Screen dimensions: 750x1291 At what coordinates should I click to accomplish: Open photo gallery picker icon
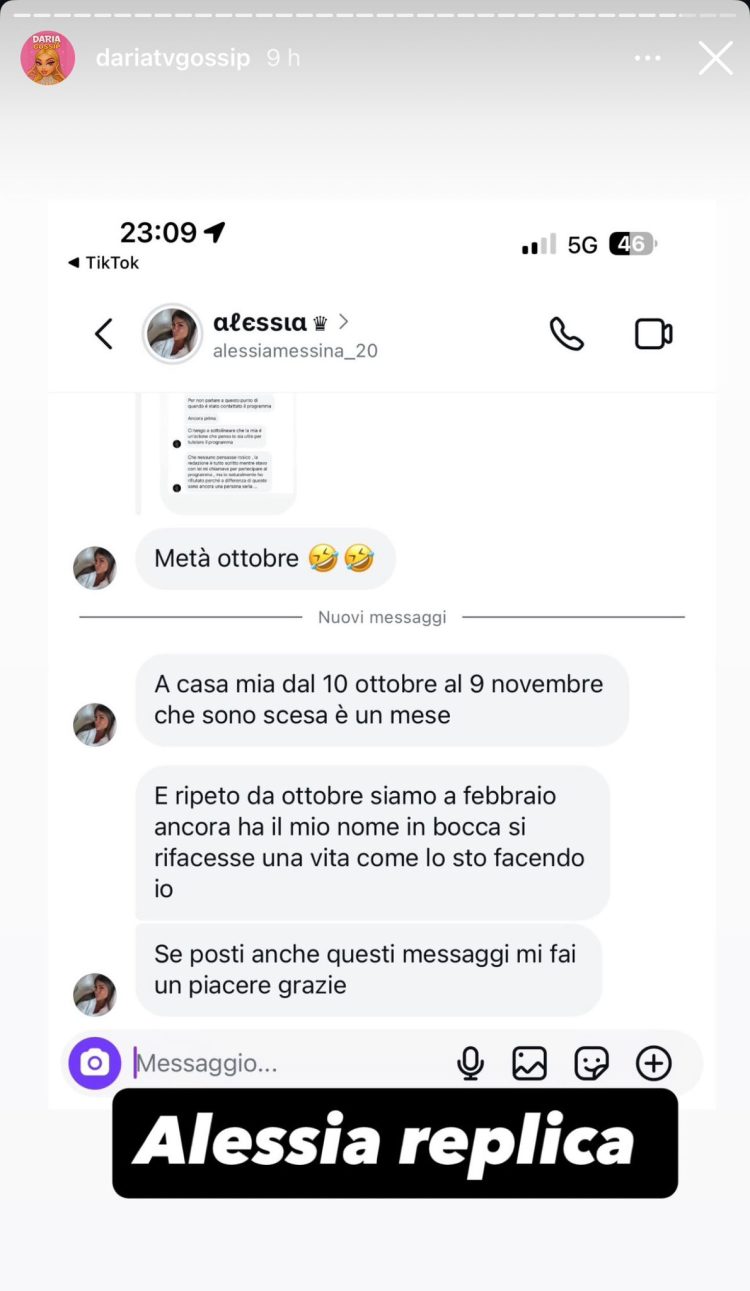click(x=530, y=1063)
